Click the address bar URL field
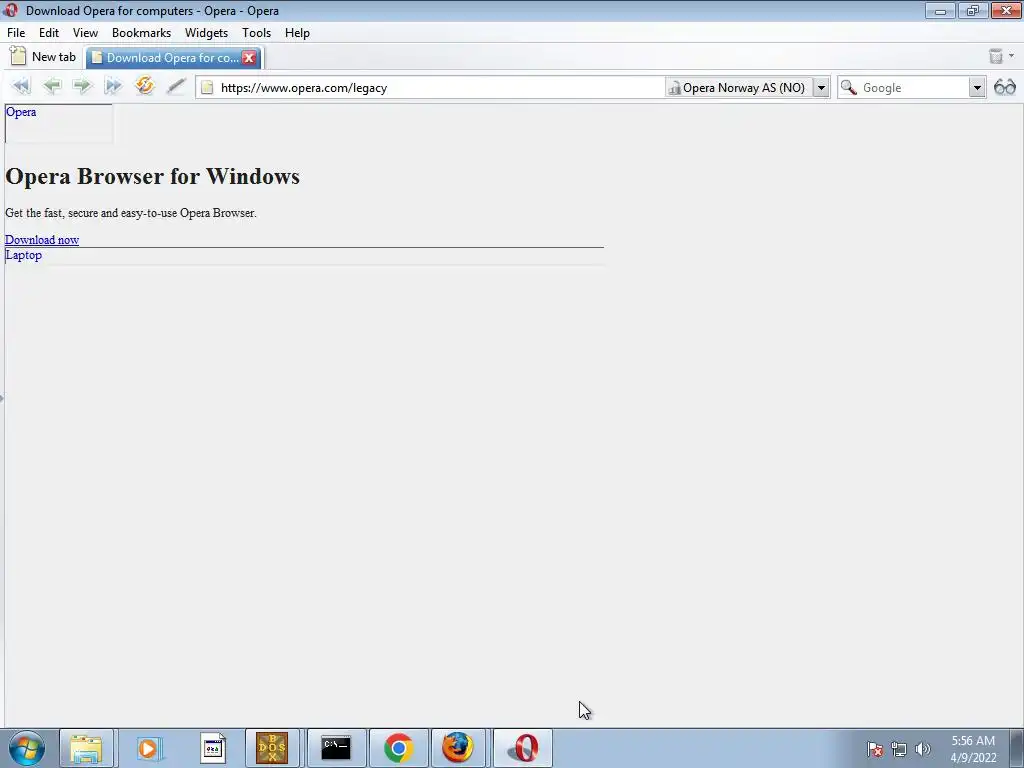 point(431,88)
